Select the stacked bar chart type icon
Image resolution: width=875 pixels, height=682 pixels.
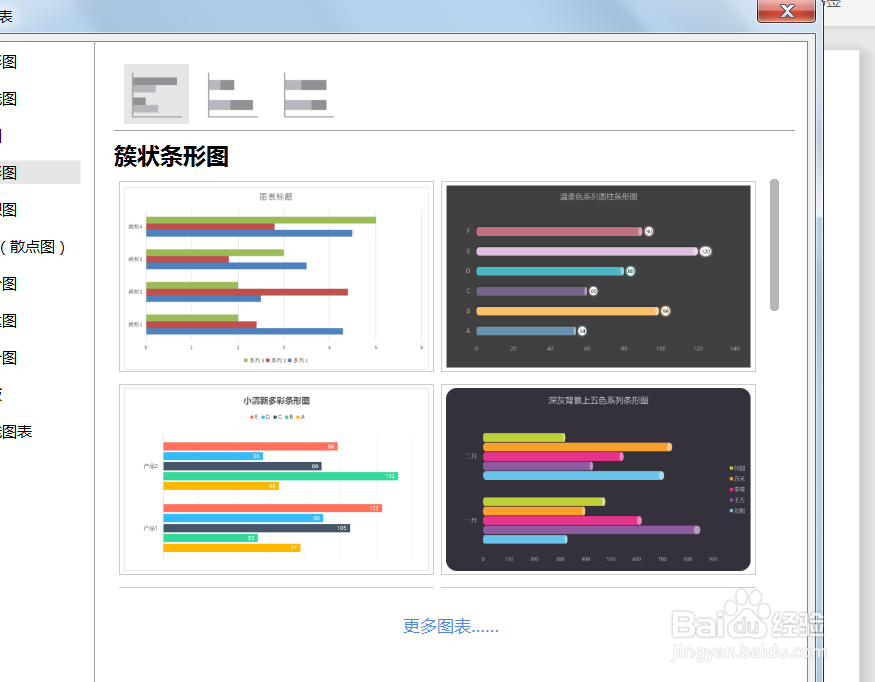(x=232, y=95)
